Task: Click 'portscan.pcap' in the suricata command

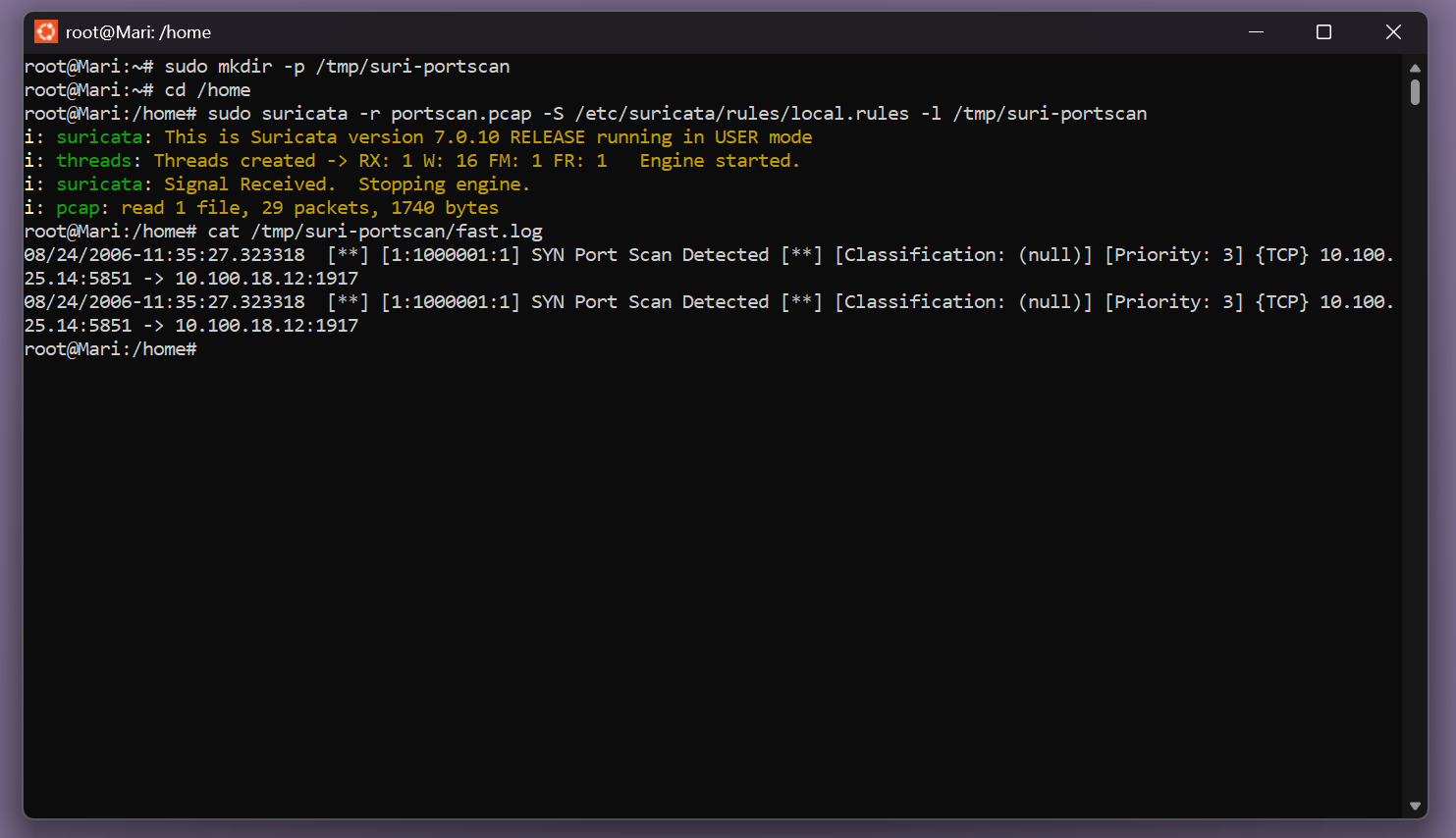Action: click(x=461, y=114)
